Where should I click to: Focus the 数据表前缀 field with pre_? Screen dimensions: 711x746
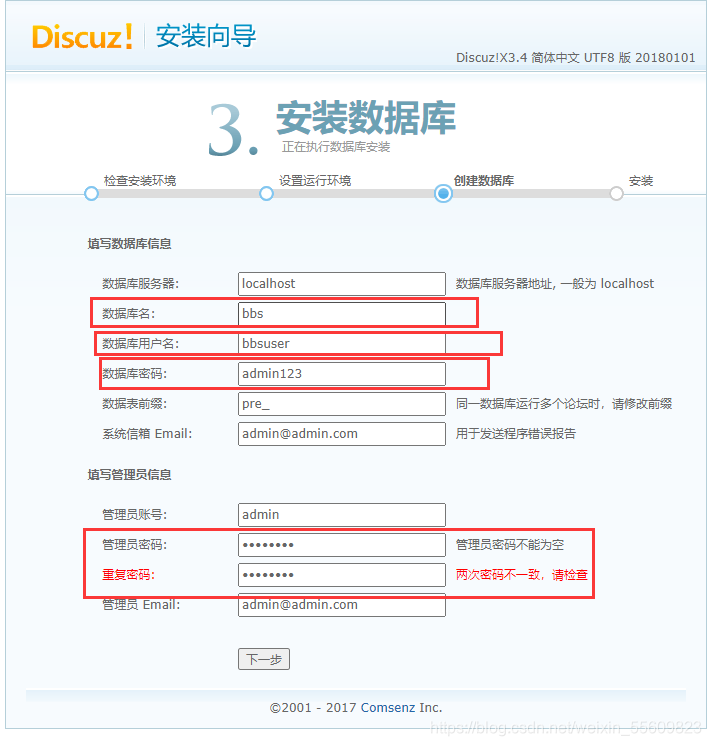[x=342, y=403]
